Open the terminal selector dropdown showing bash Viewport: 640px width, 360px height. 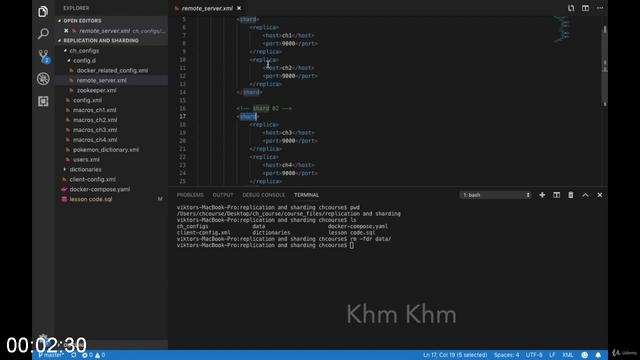[x=496, y=195]
